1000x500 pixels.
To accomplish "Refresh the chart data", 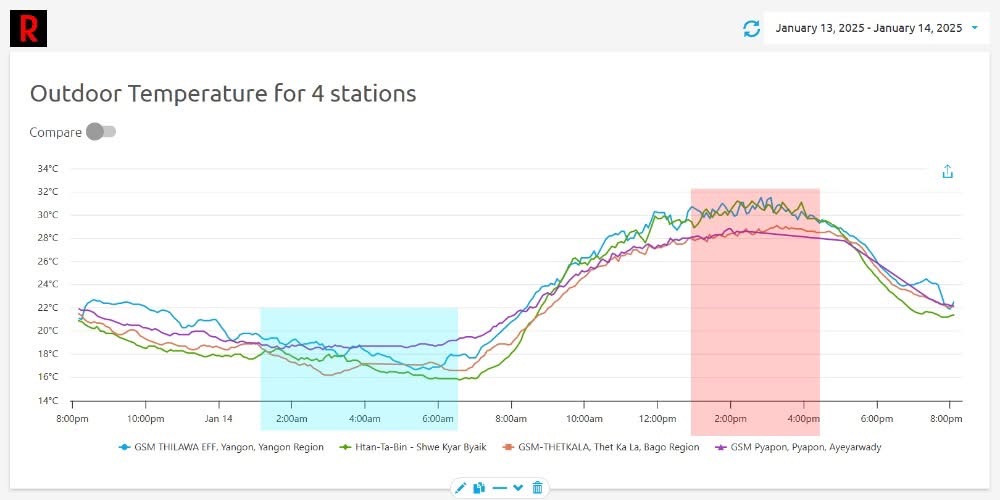I will (752, 29).
